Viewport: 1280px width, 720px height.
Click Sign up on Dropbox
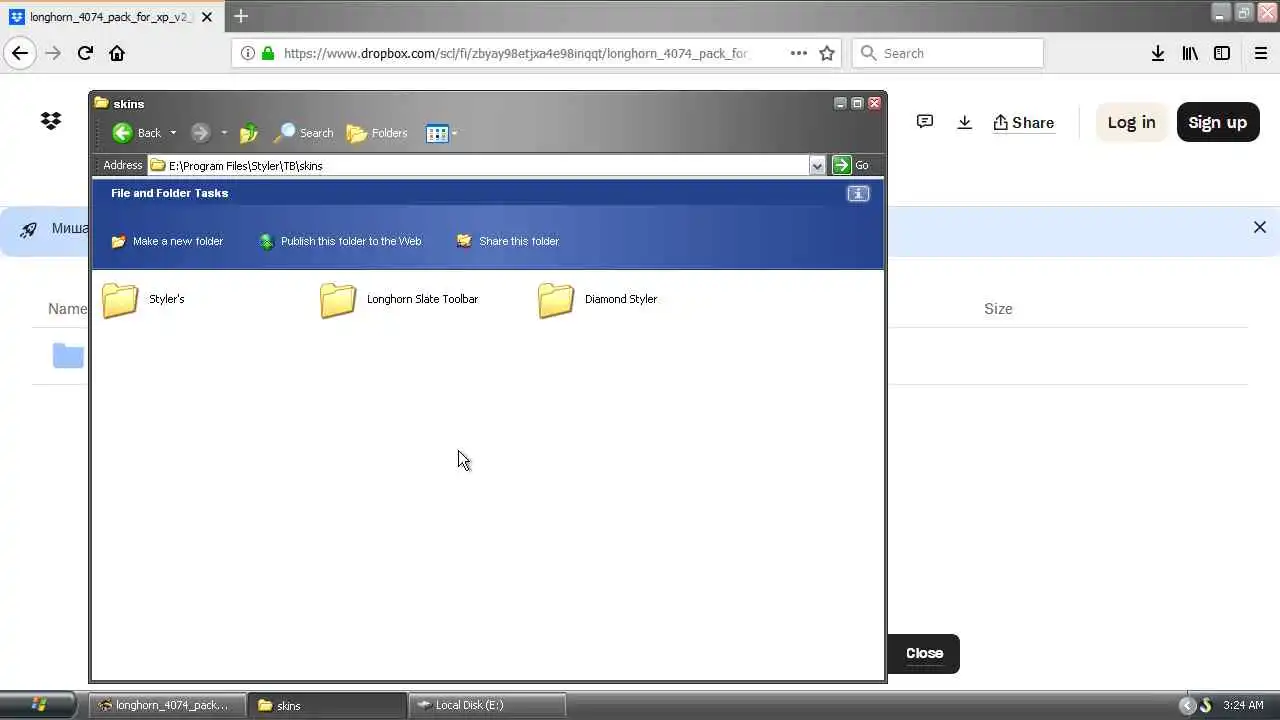click(1218, 122)
